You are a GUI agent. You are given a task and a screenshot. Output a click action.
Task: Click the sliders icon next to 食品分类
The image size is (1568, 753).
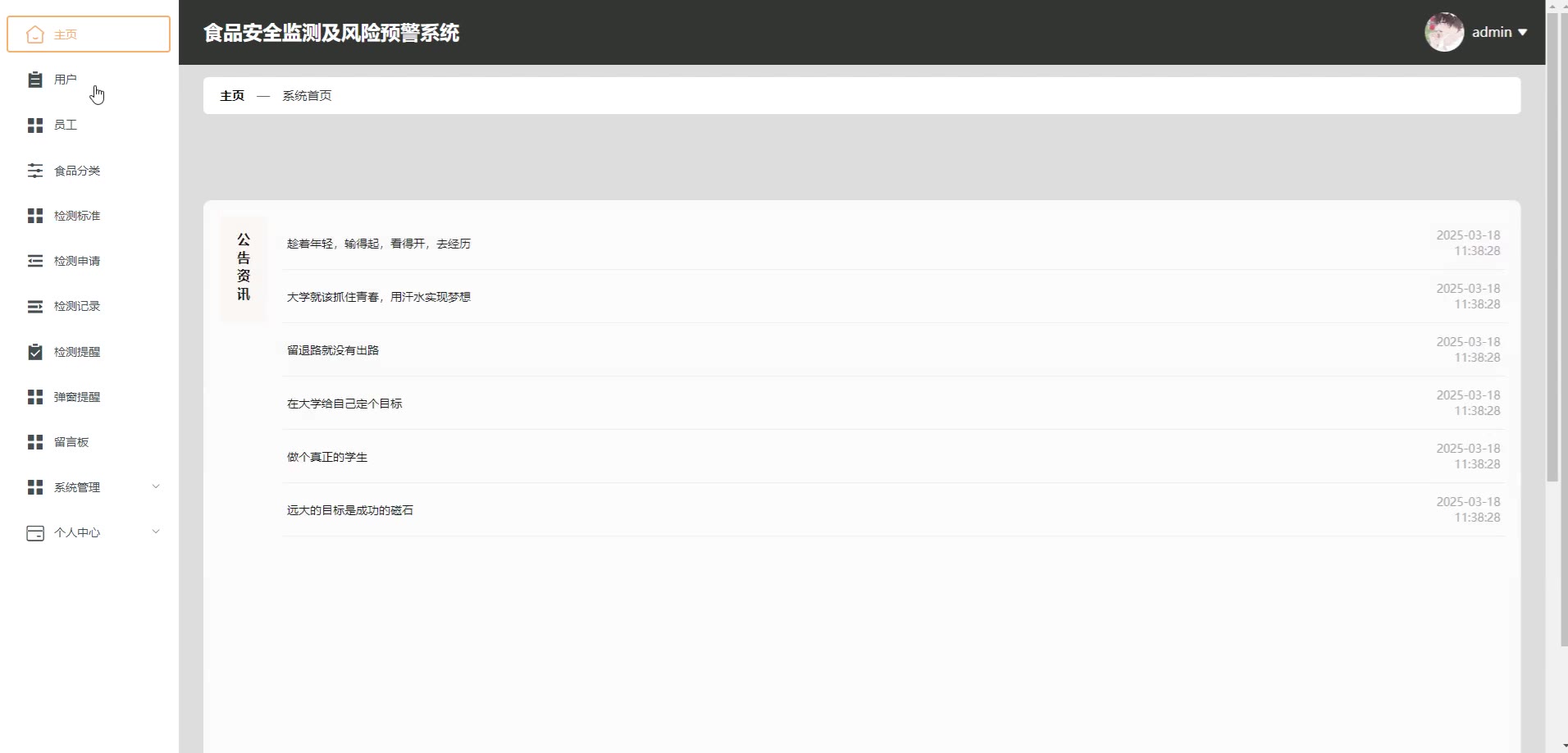point(35,171)
